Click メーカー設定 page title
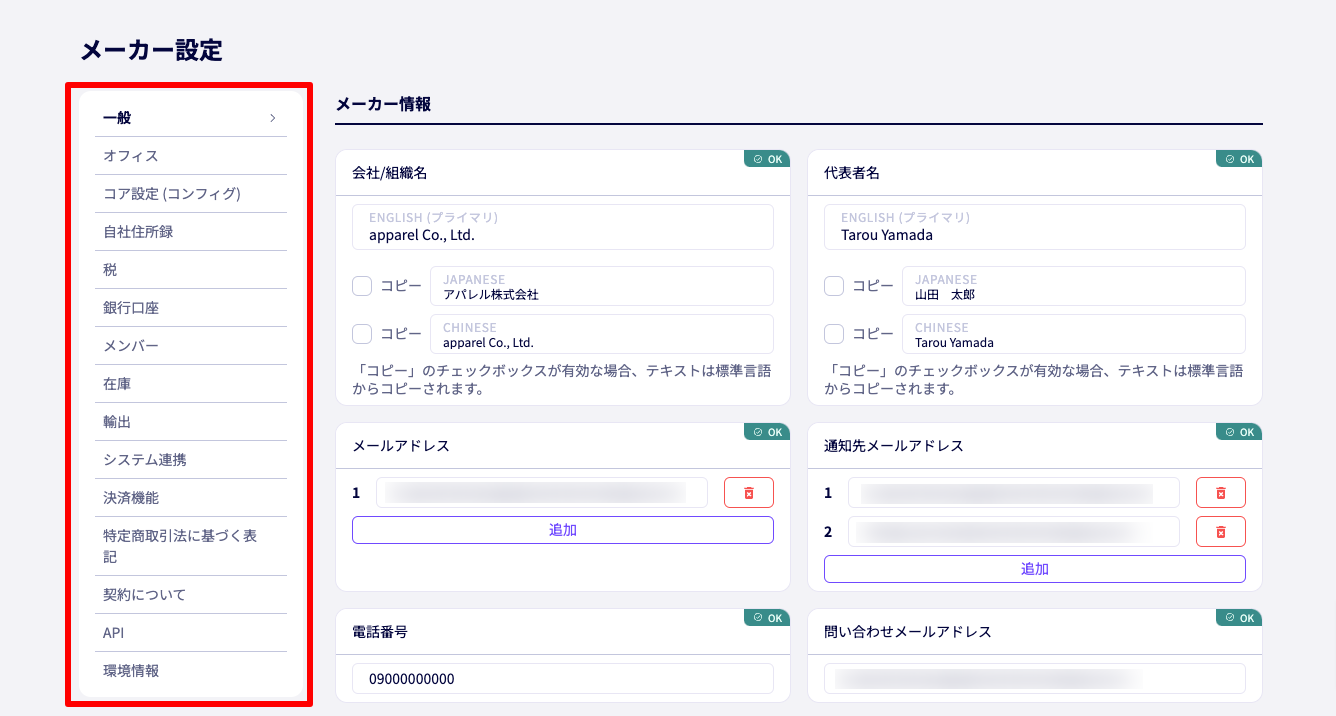The width and height of the screenshot is (1336, 716). 151,50
